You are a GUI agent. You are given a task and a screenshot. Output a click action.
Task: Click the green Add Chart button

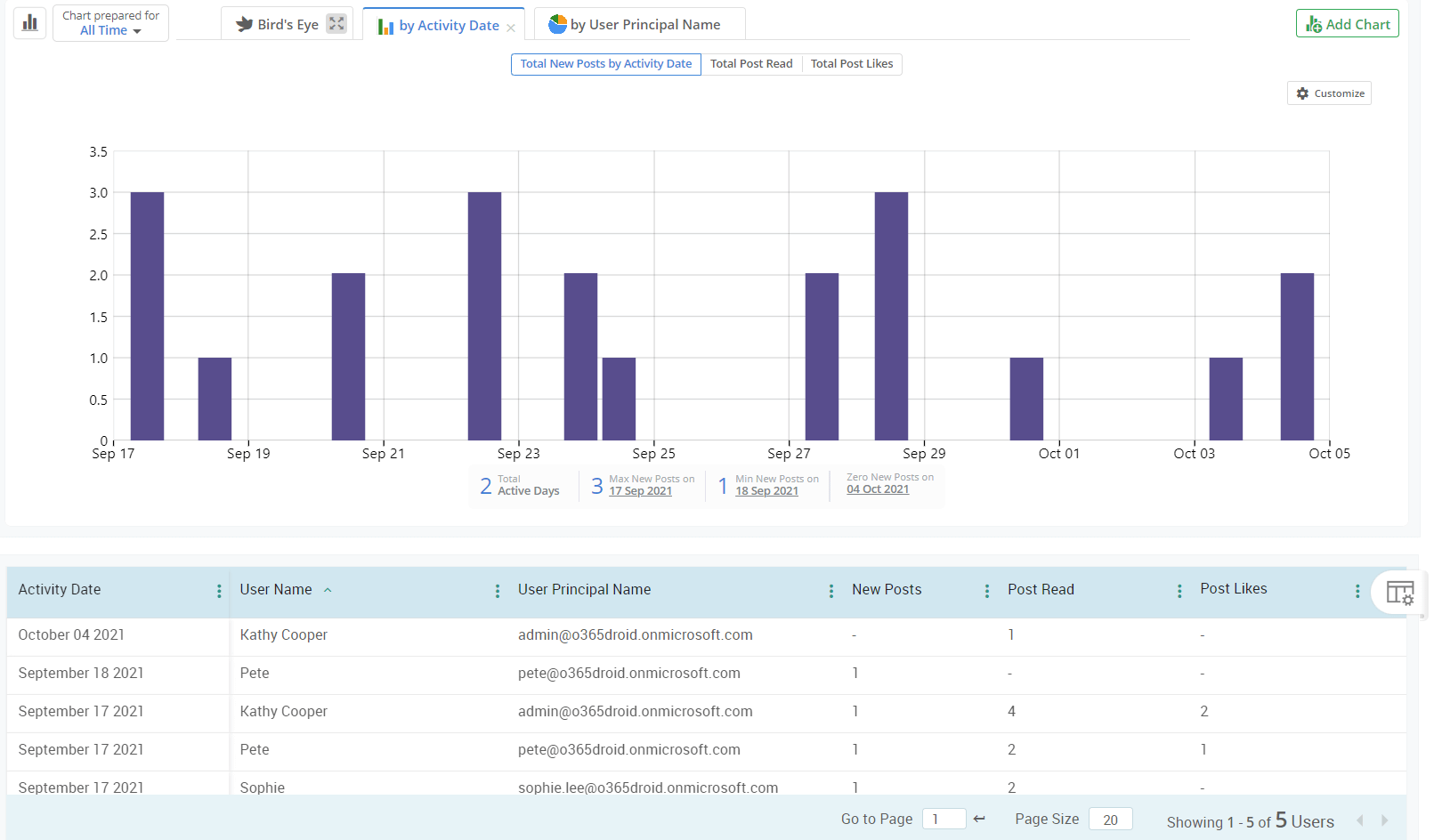[x=1347, y=23]
